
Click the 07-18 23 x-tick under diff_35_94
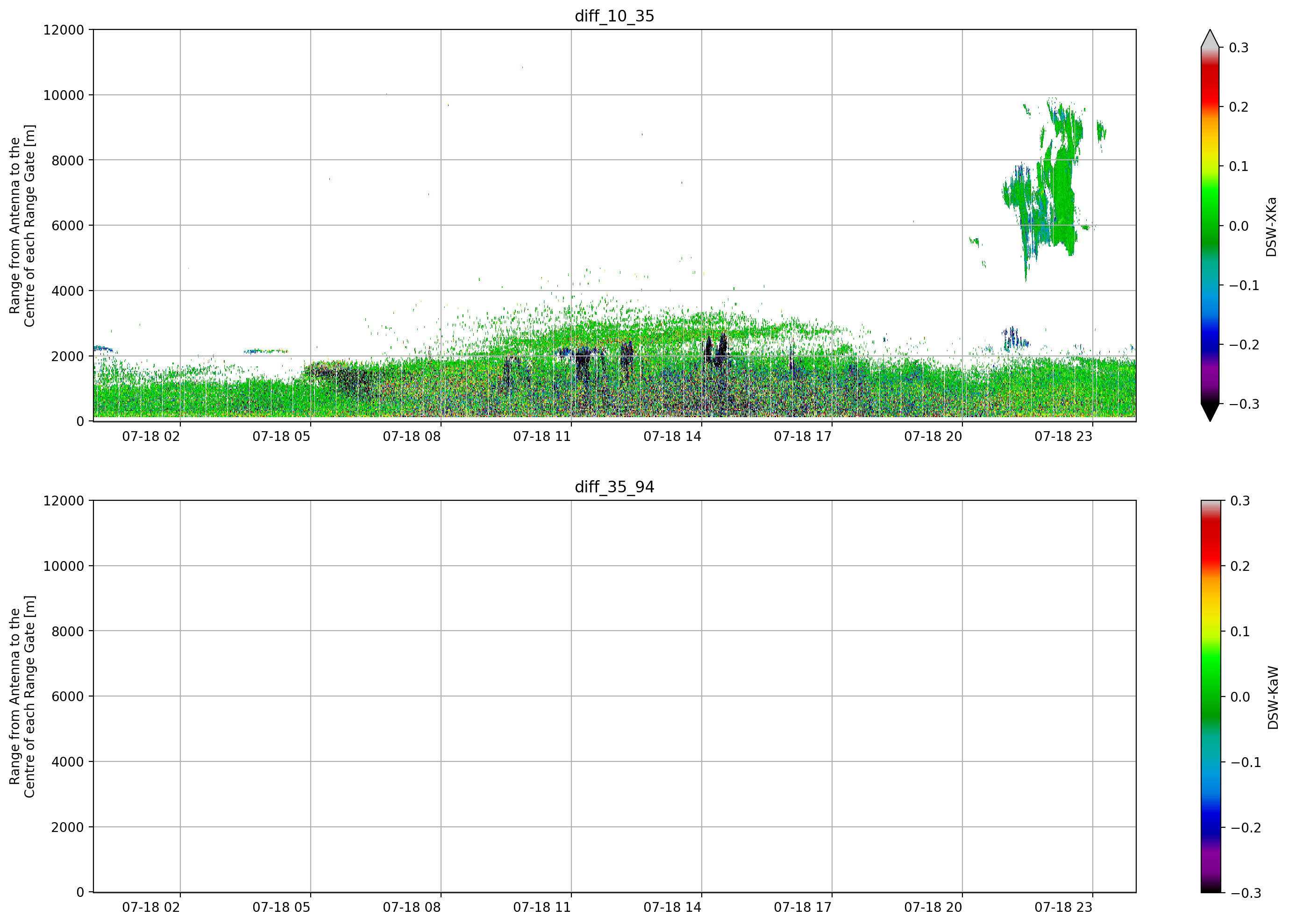pyautogui.click(x=1063, y=908)
